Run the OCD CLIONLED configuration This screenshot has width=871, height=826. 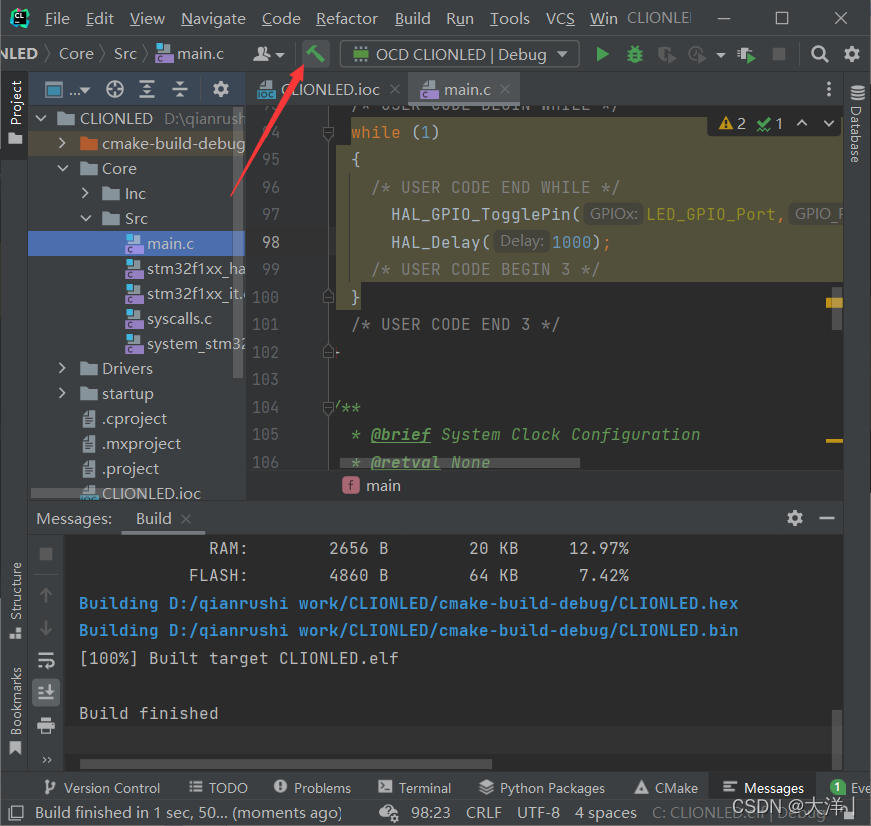(602, 54)
